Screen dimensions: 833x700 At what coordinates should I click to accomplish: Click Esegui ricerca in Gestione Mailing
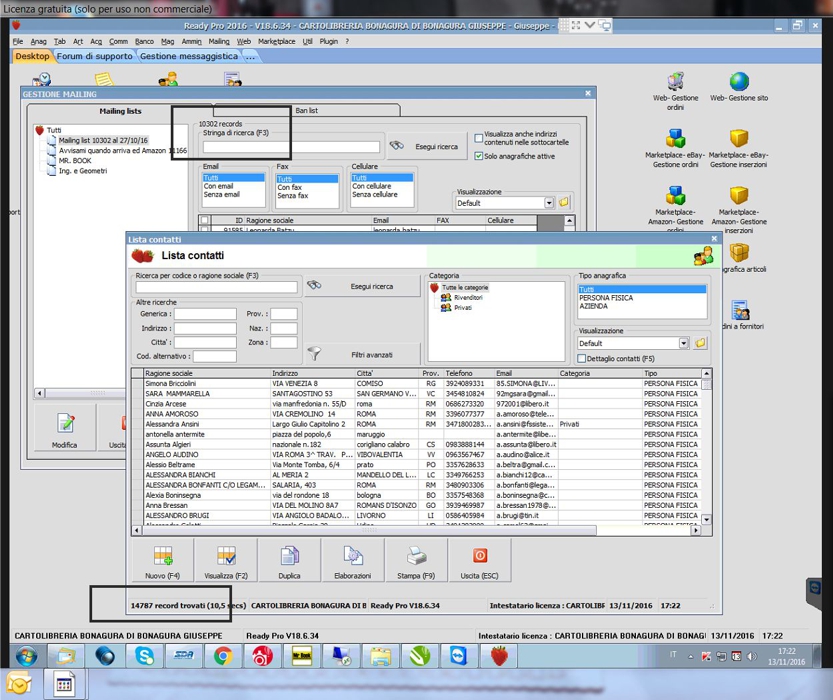(427, 146)
